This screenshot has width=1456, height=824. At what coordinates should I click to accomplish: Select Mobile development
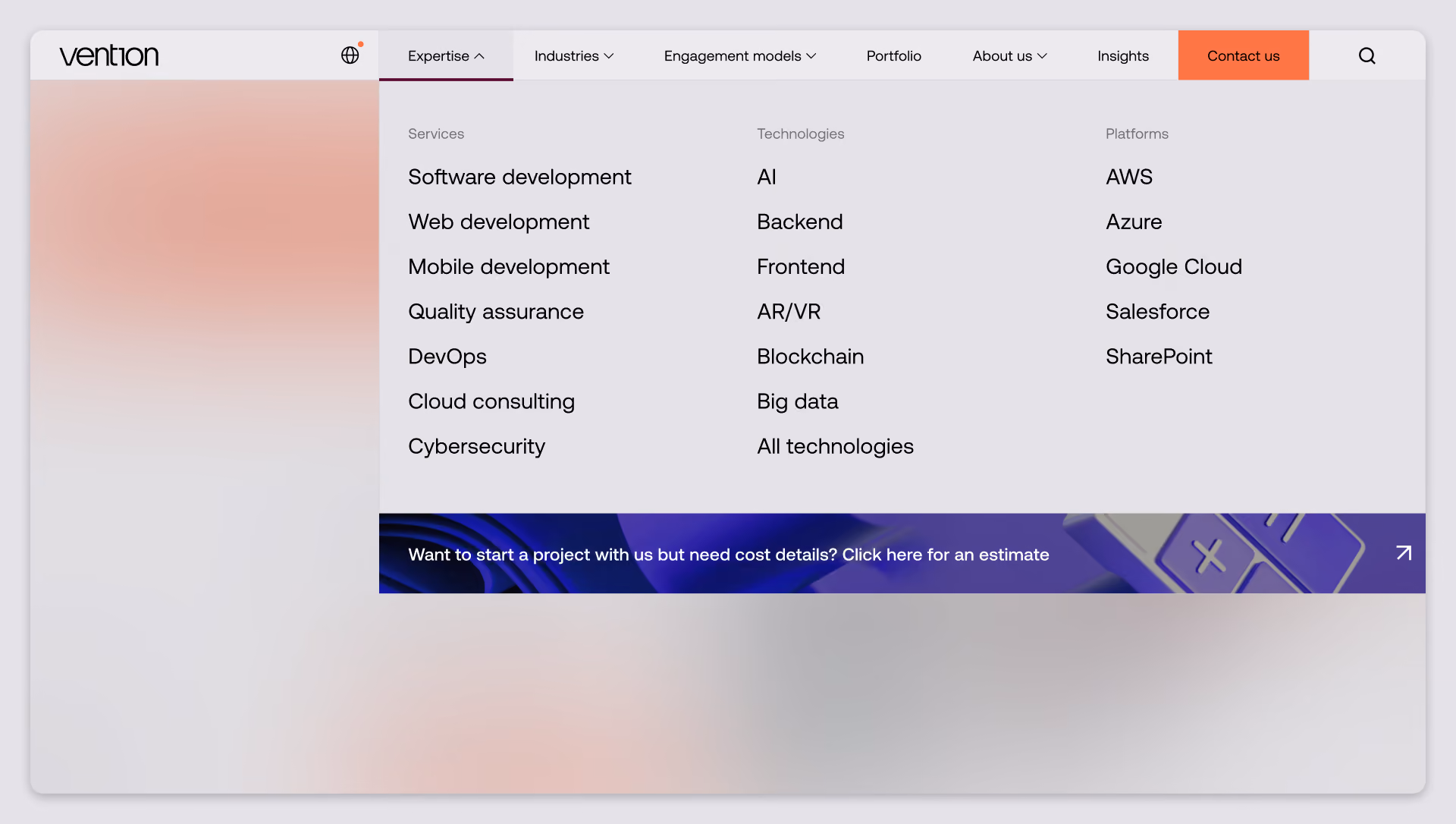508,266
